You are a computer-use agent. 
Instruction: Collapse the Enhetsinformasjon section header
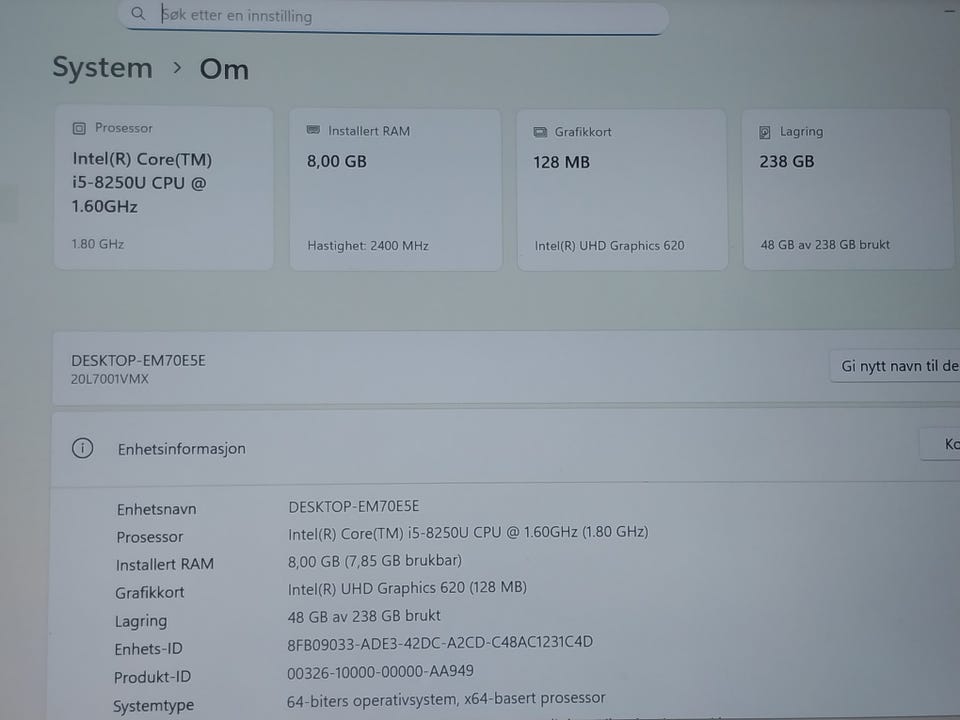pos(506,449)
